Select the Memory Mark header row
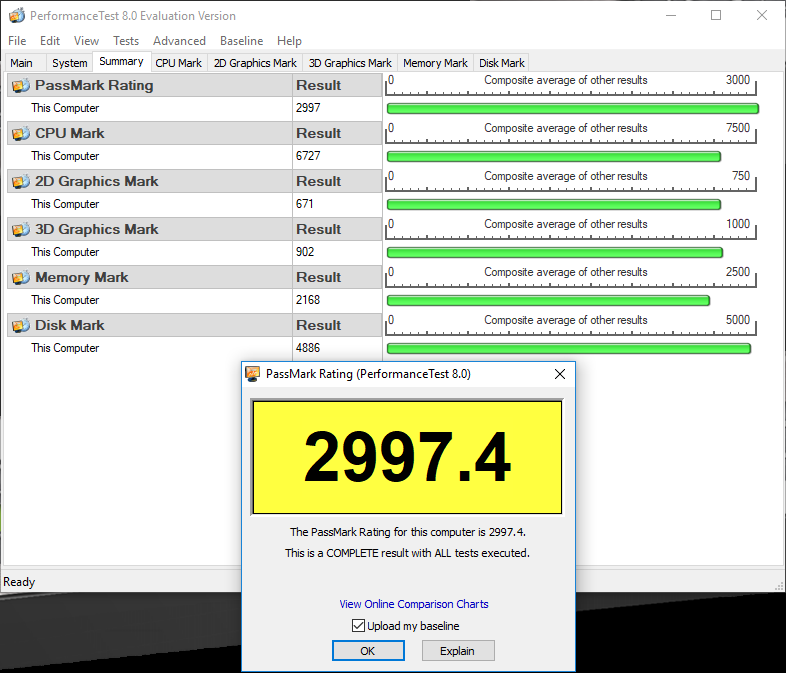The width and height of the screenshot is (786, 673). pos(194,277)
